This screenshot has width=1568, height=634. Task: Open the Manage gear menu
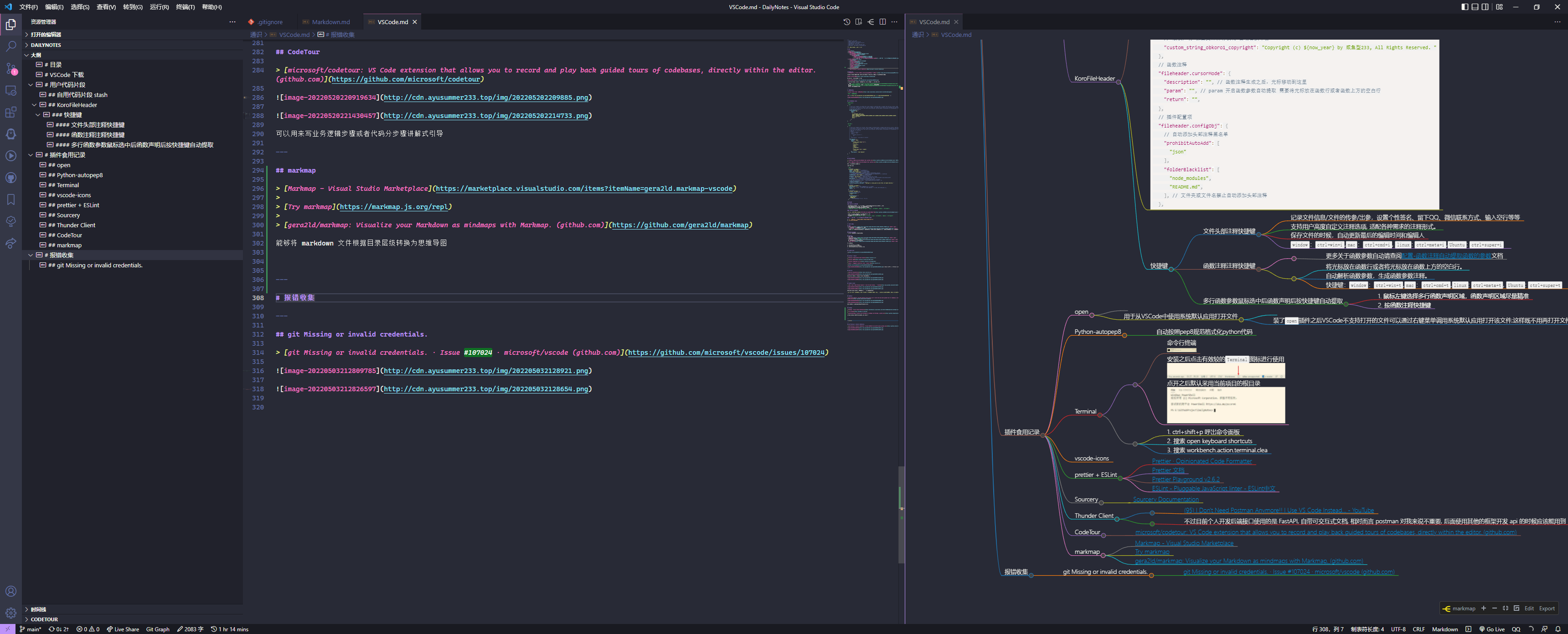tap(11, 613)
